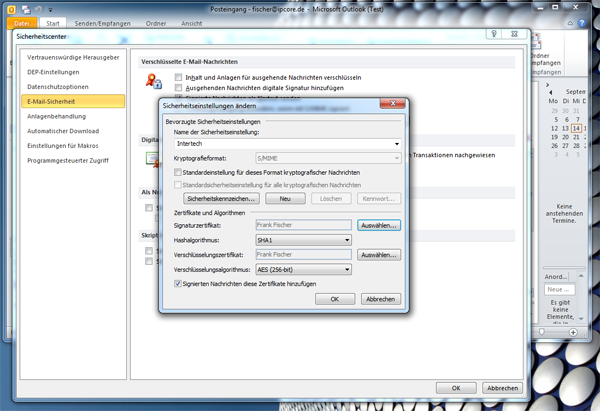Uncheck Signierten Nachrichten diese Zertifikate hinzufügen
The width and height of the screenshot is (600, 411).
[x=178, y=284]
